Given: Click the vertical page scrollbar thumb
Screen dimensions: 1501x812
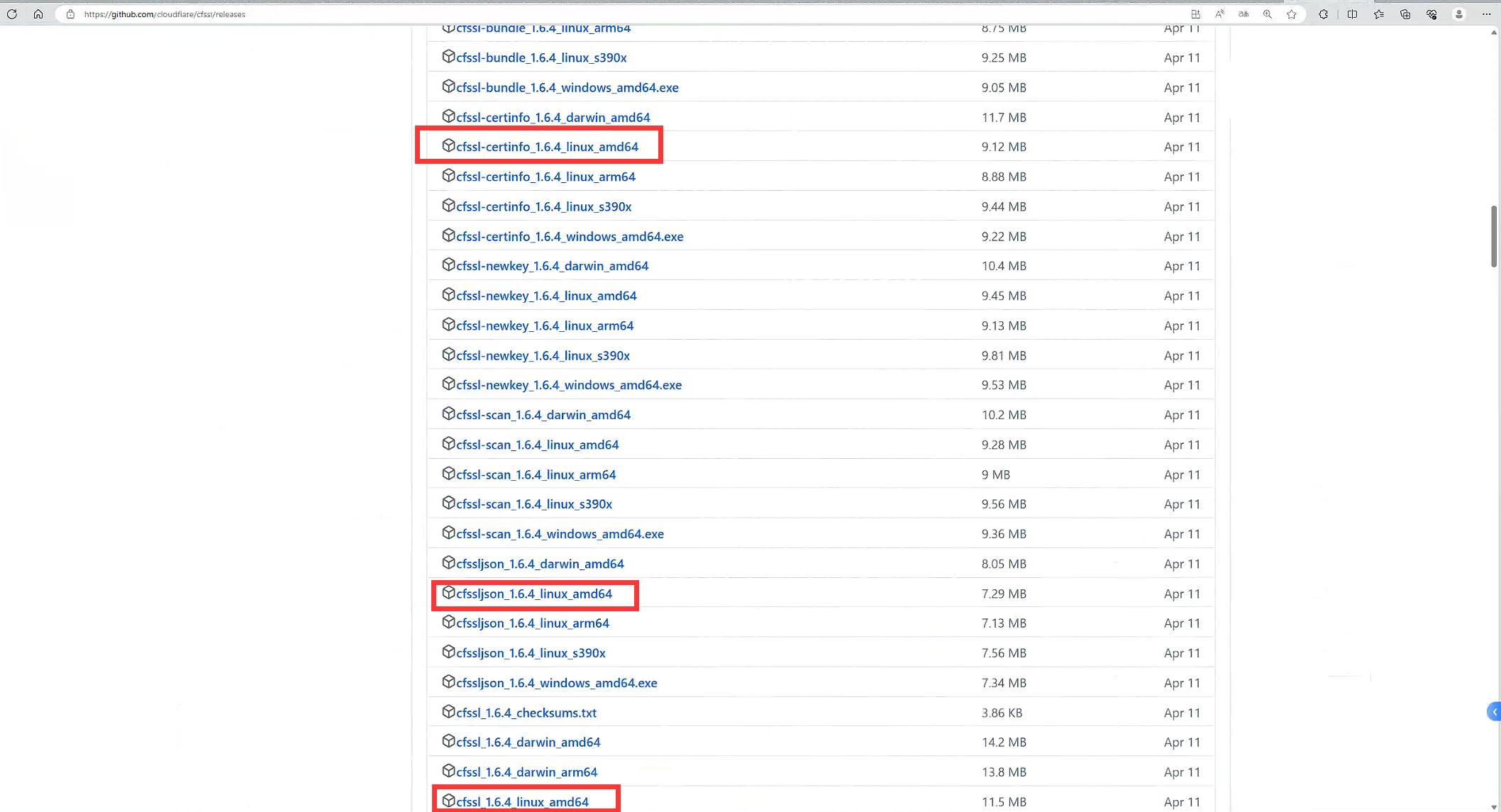Looking at the screenshot, I should [1494, 236].
